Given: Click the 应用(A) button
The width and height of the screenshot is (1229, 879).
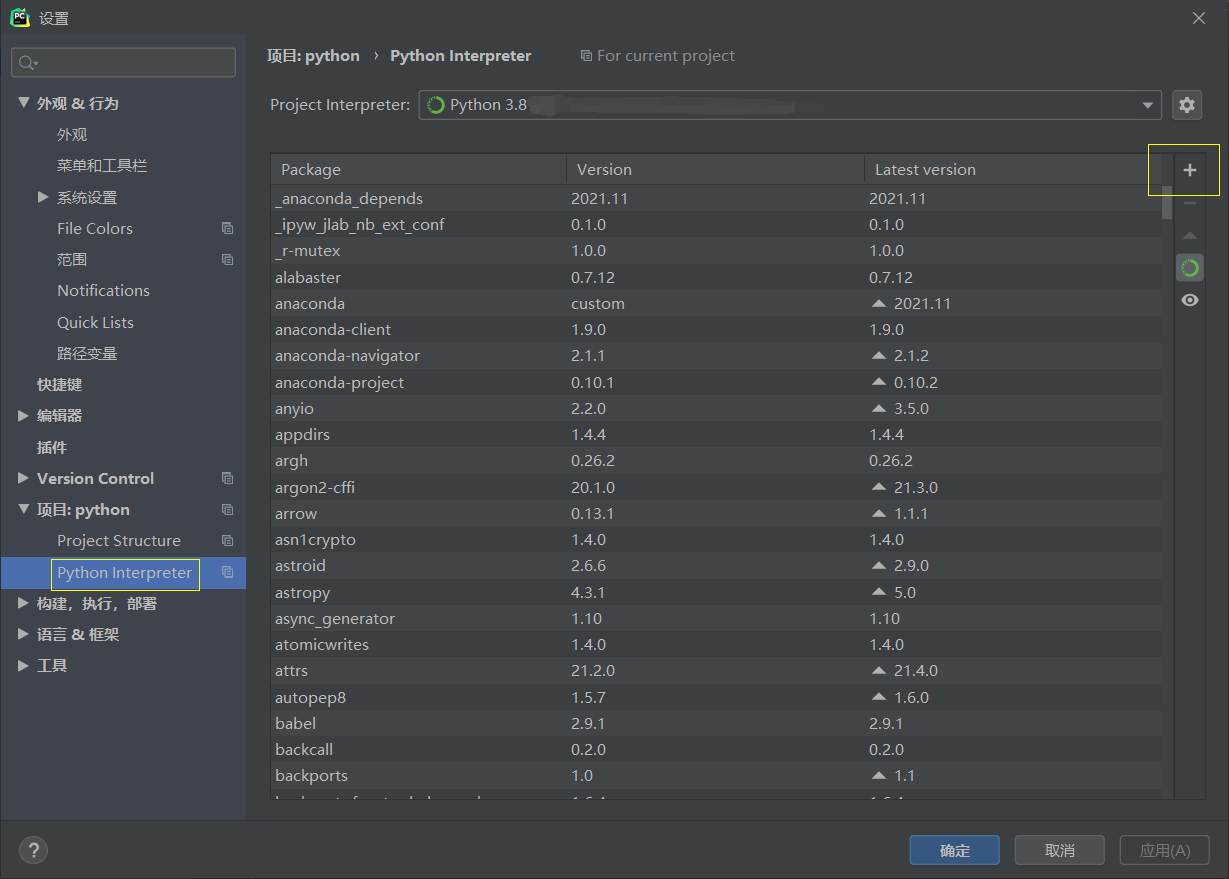Looking at the screenshot, I should (x=1165, y=851).
